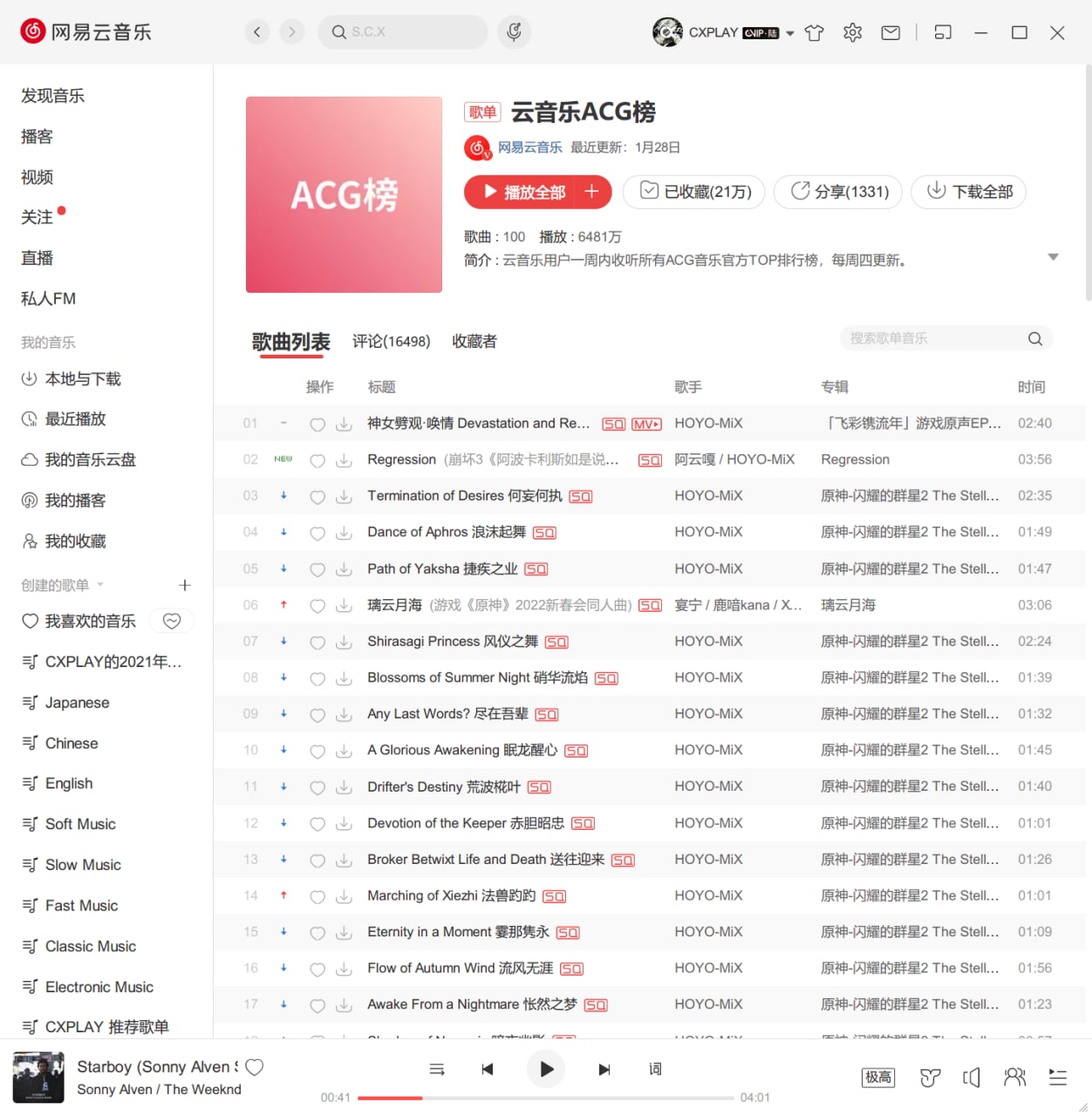The width and height of the screenshot is (1092, 1116).
Task: Toggle heart on currently playing Starboy
Action: click(255, 1067)
